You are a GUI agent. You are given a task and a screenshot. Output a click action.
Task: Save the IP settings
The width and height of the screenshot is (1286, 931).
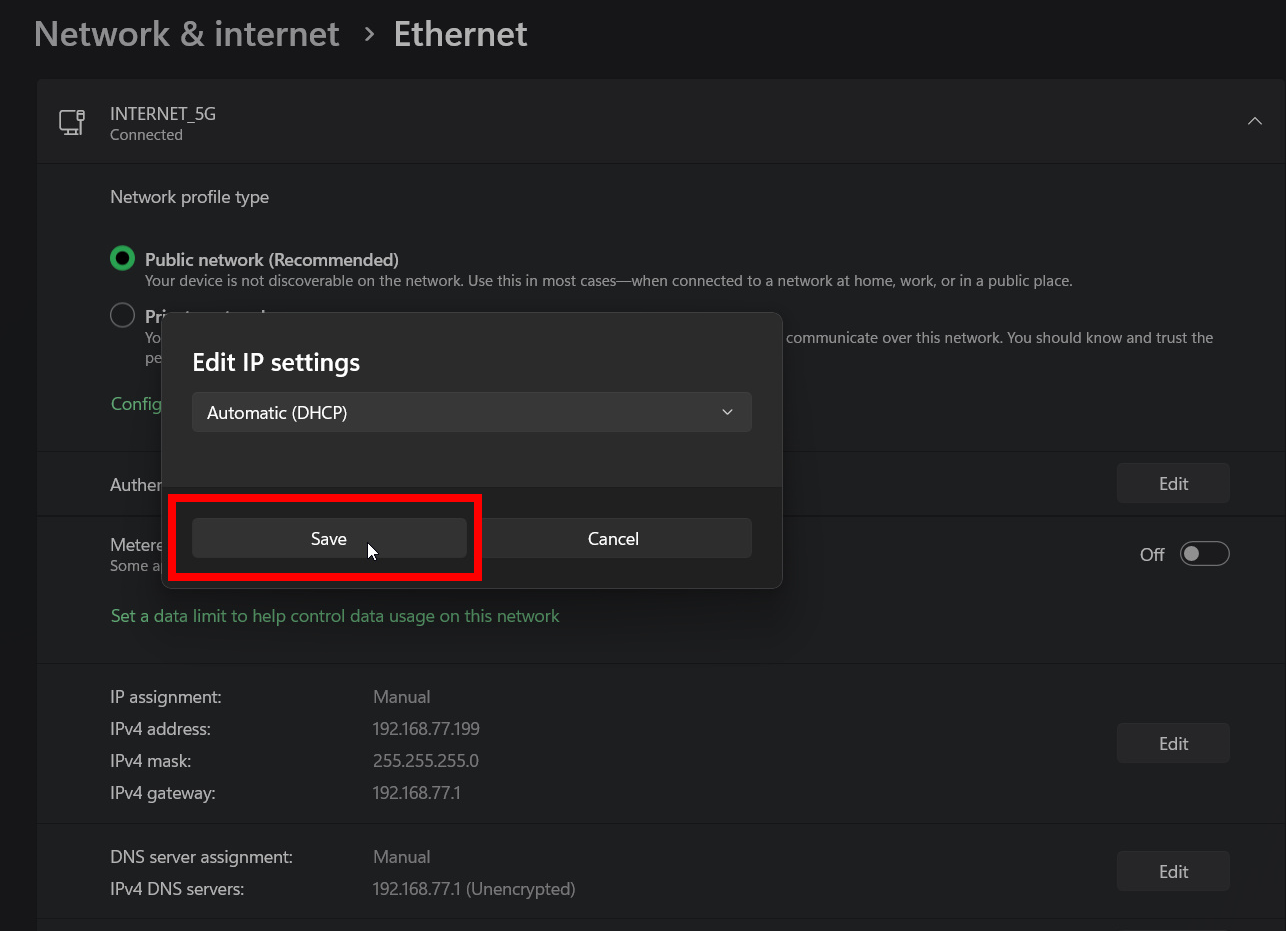coord(328,538)
